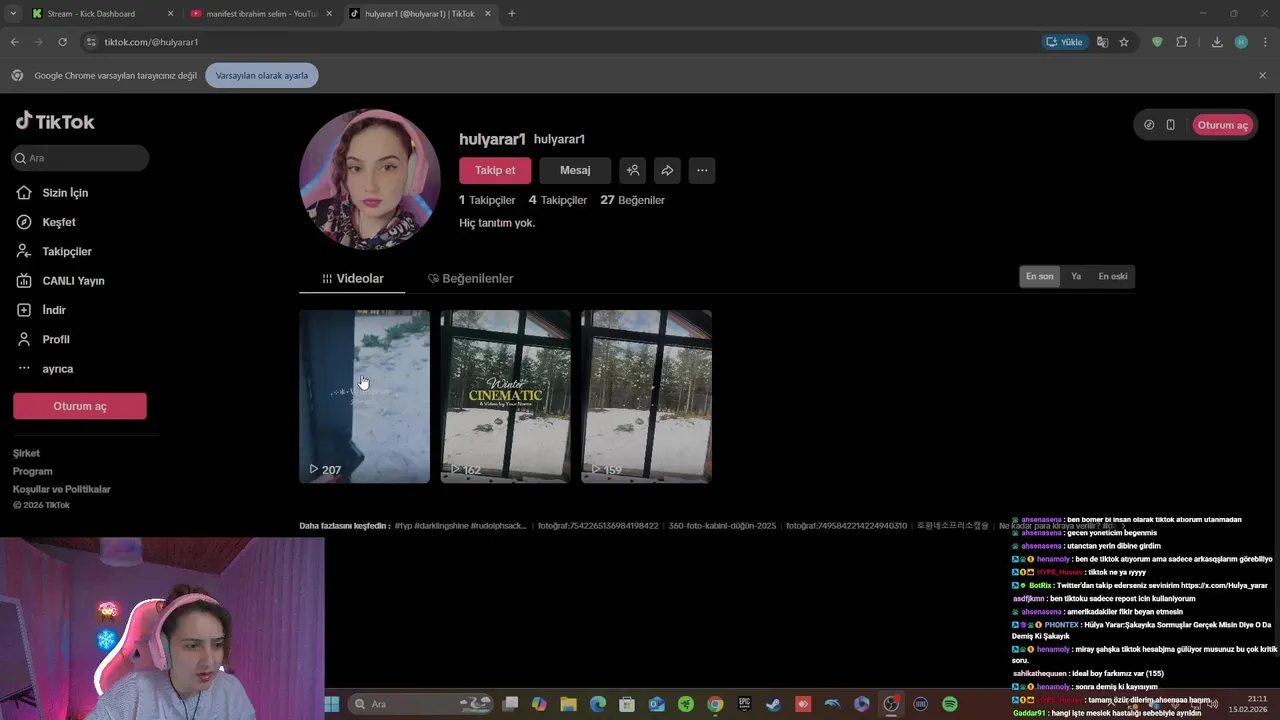
Task: Open Epic Games Launcher from the taskbar
Action: (x=744, y=704)
